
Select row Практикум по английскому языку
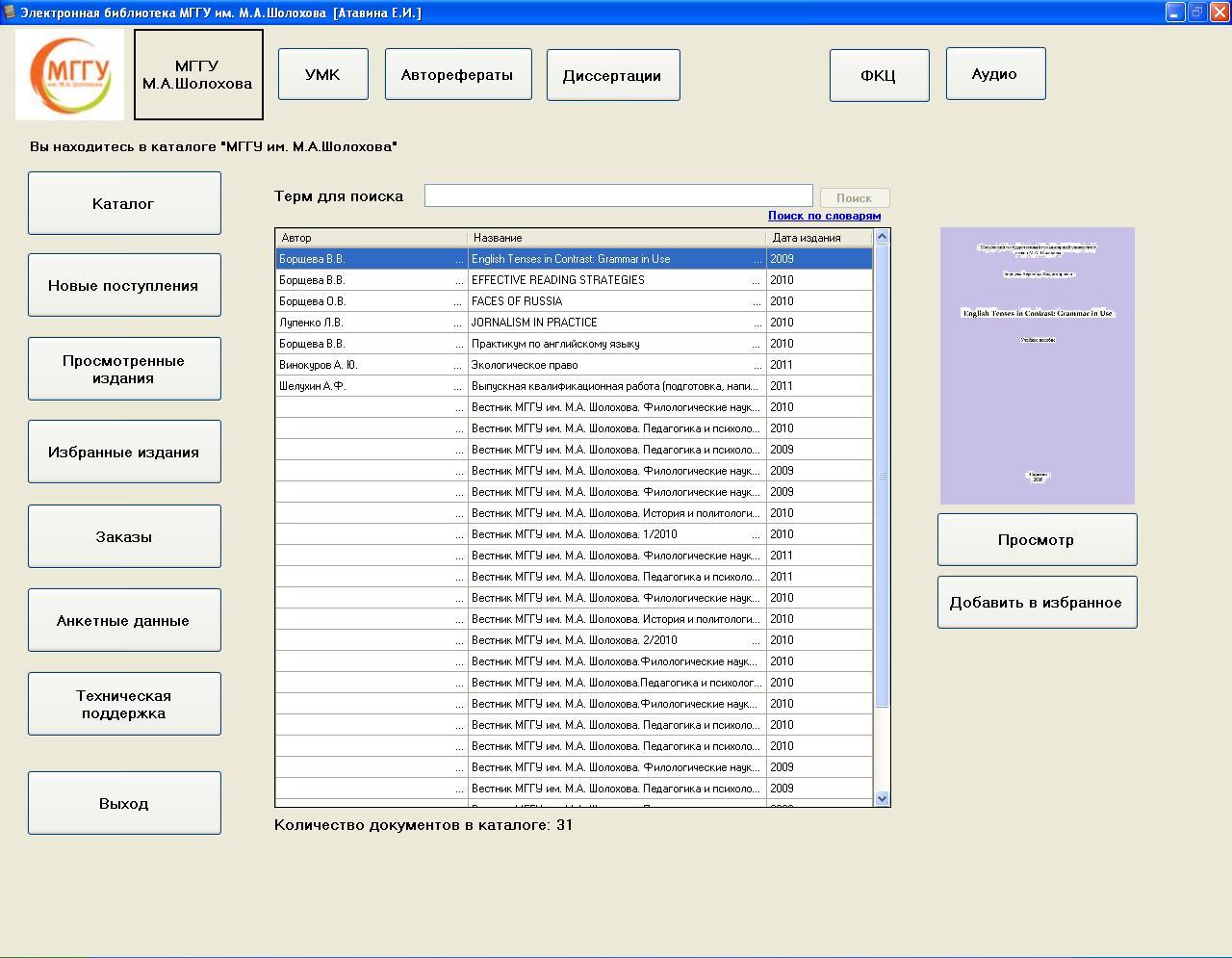(x=575, y=344)
